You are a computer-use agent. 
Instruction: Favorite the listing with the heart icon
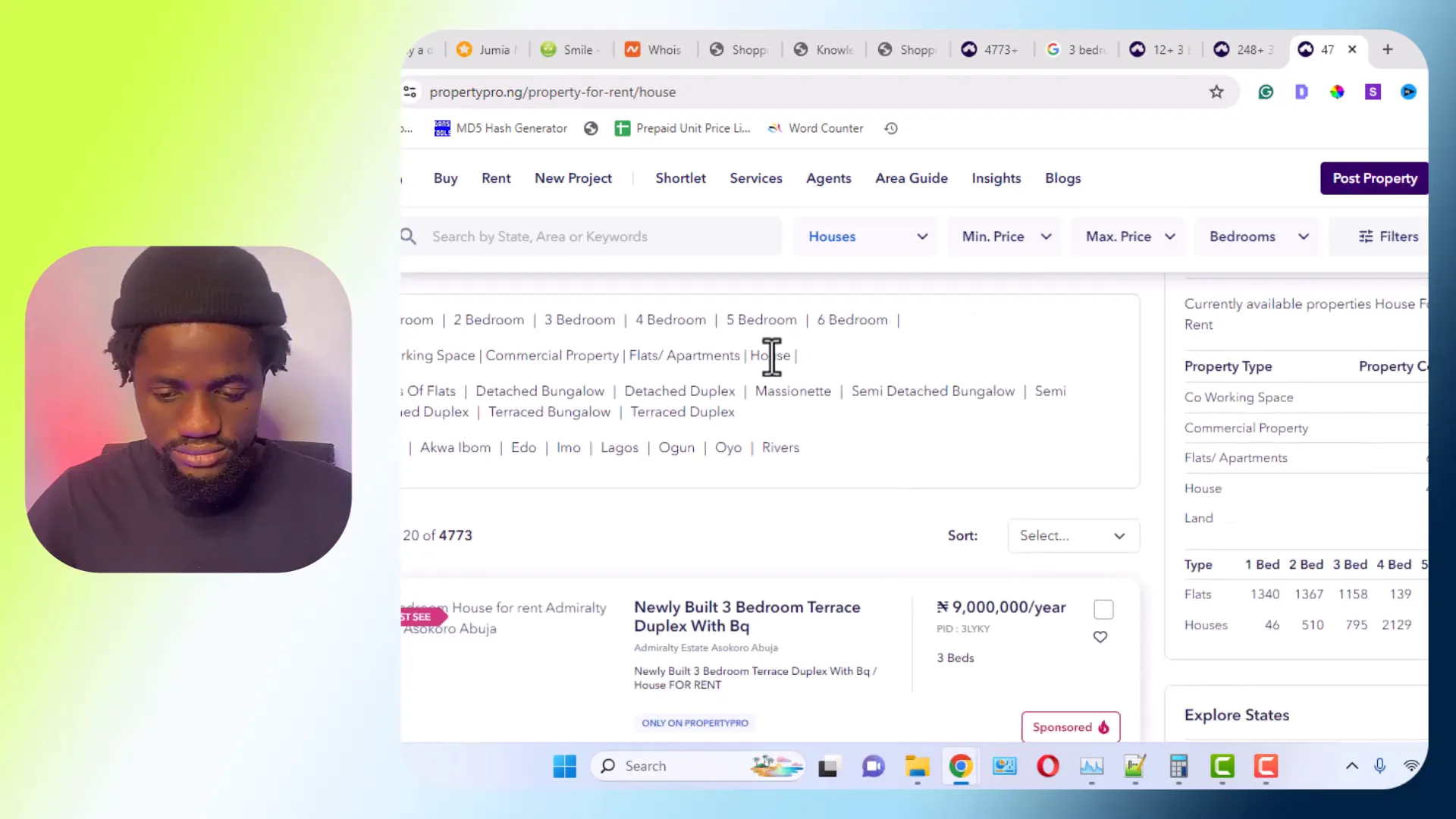point(1100,637)
